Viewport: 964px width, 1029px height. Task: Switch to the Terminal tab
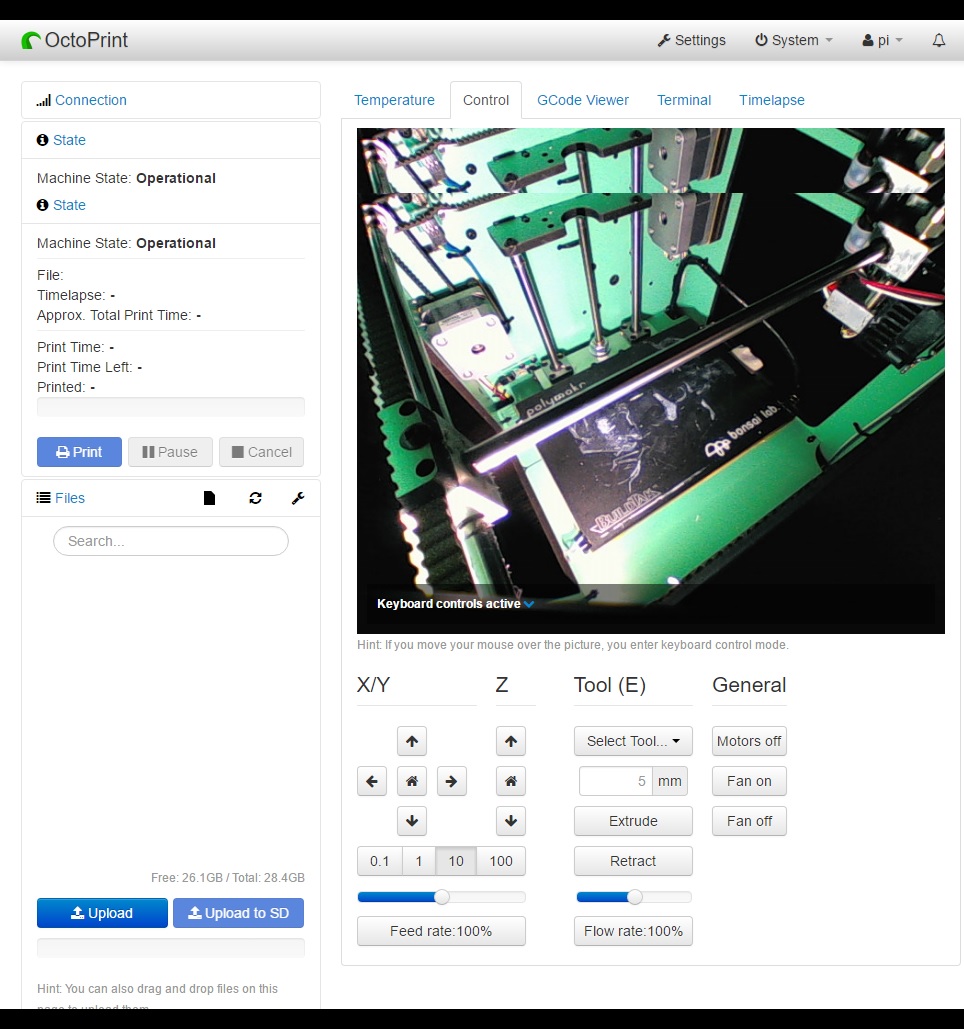pos(683,100)
